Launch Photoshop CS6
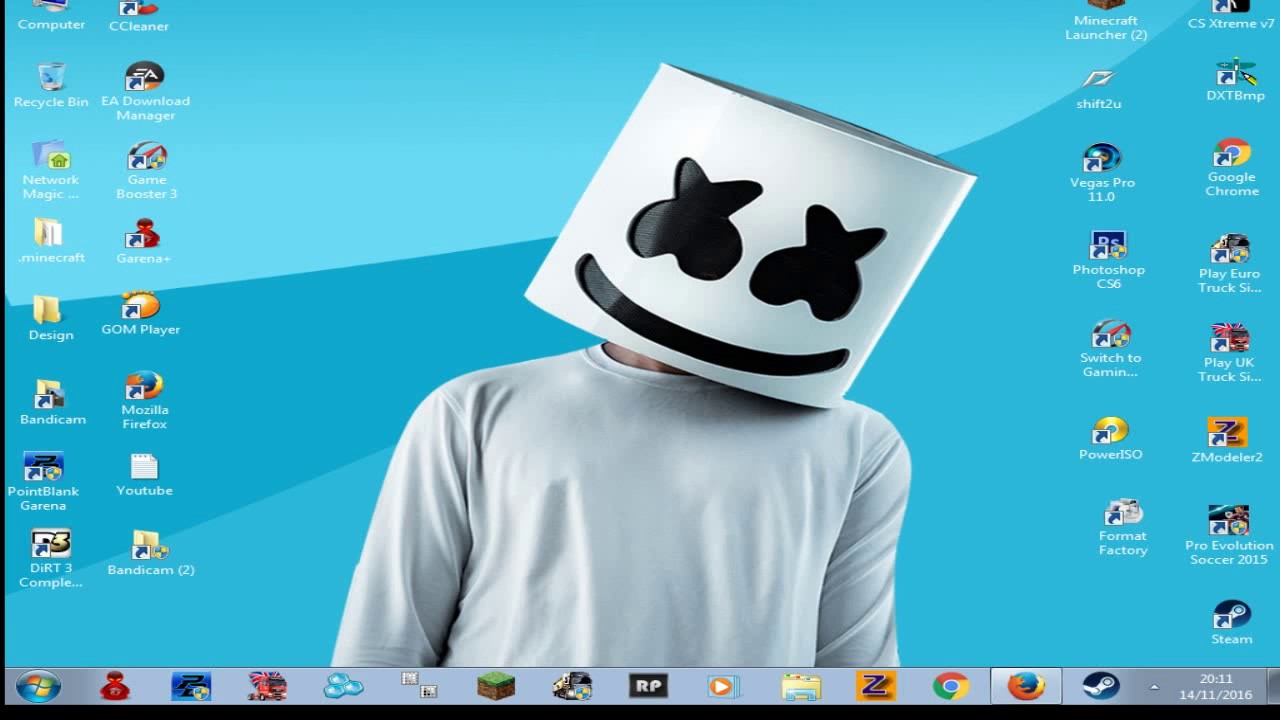 tap(1108, 260)
